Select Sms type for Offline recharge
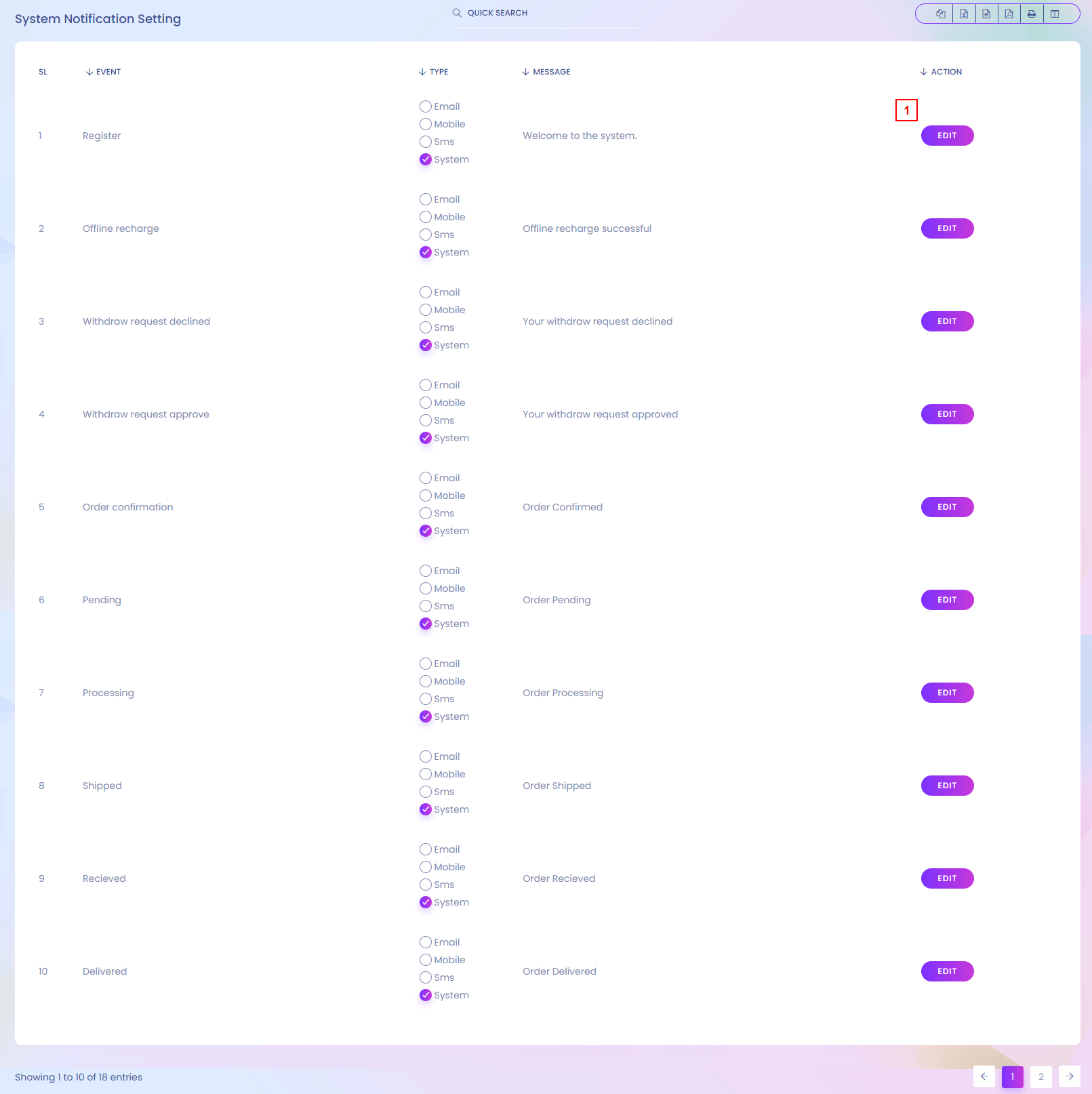This screenshot has height=1094, width=1092. [426, 235]
